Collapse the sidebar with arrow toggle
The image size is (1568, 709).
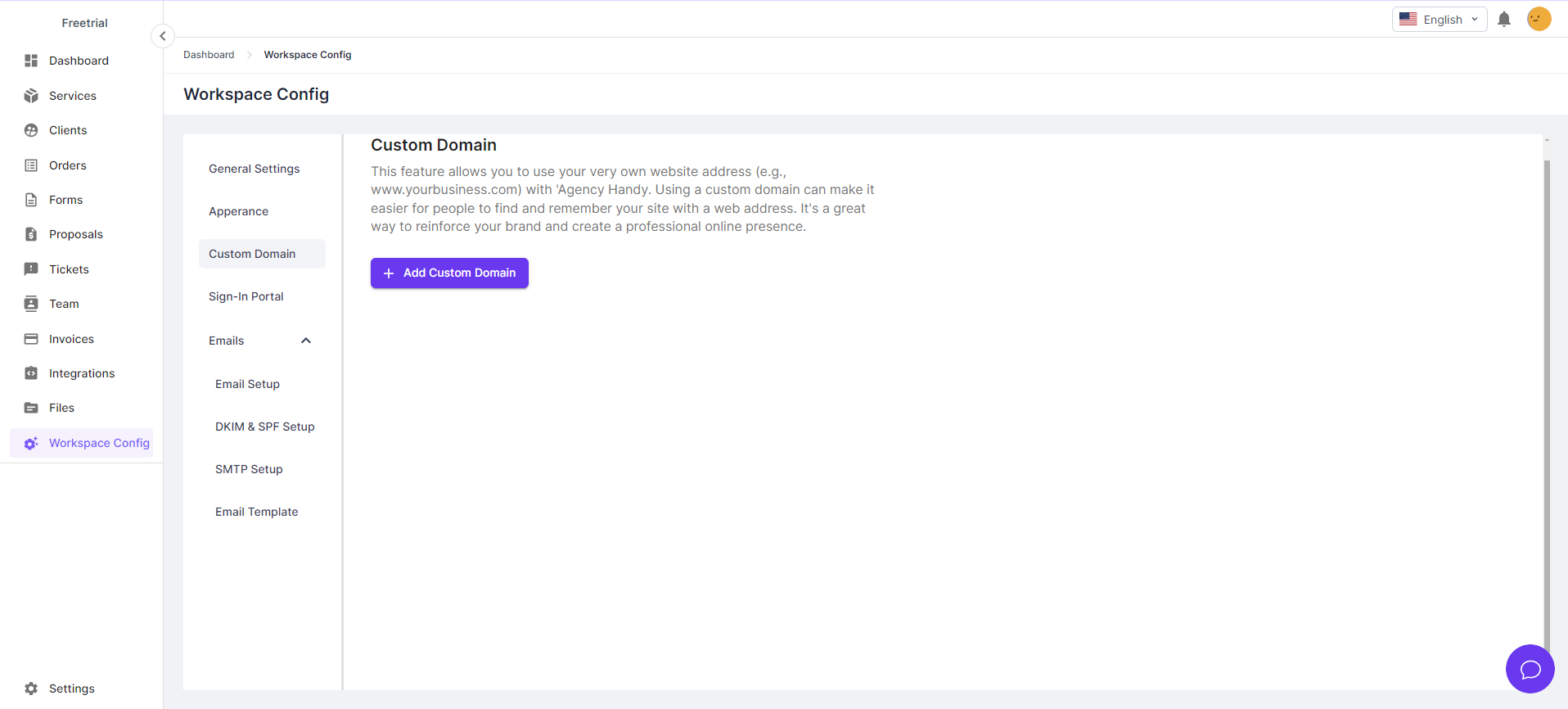[163, 36]
